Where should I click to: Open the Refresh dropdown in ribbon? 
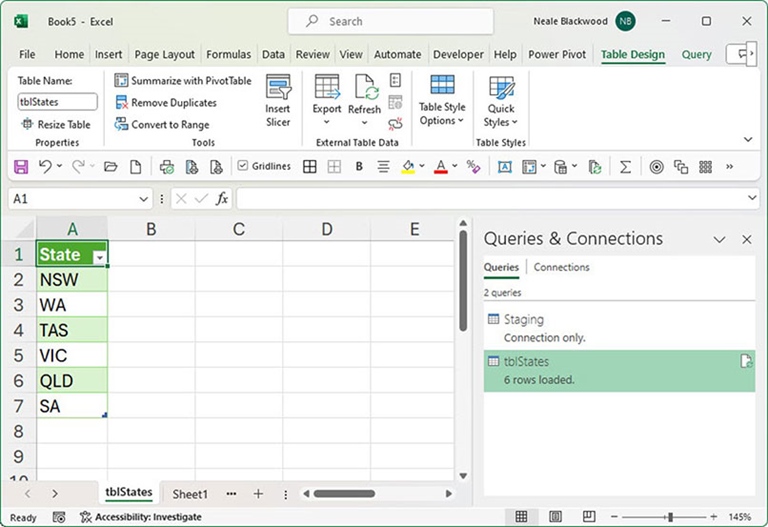[x=364, y=122]
